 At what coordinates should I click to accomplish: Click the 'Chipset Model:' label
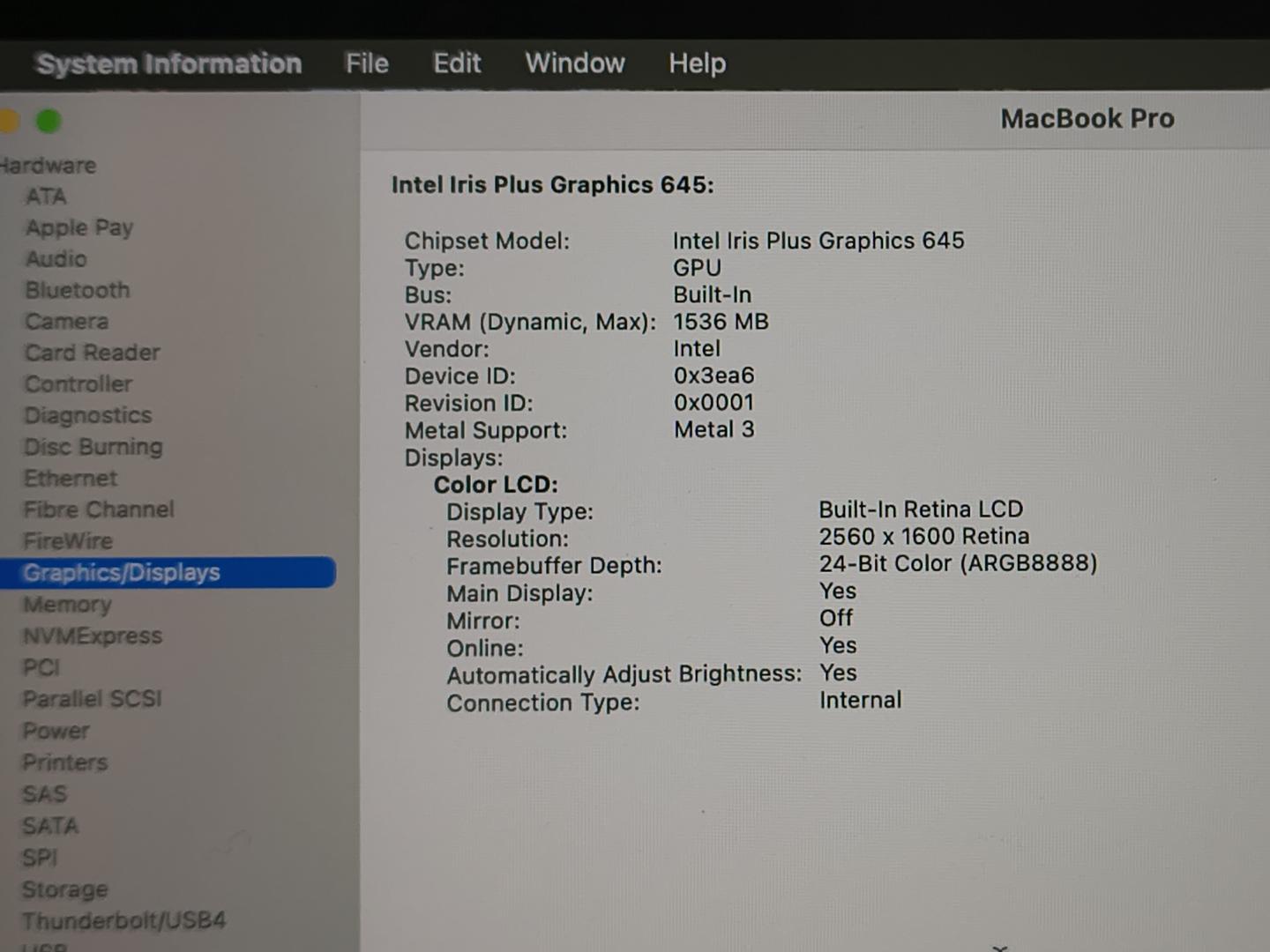click(x=487, y=242)
